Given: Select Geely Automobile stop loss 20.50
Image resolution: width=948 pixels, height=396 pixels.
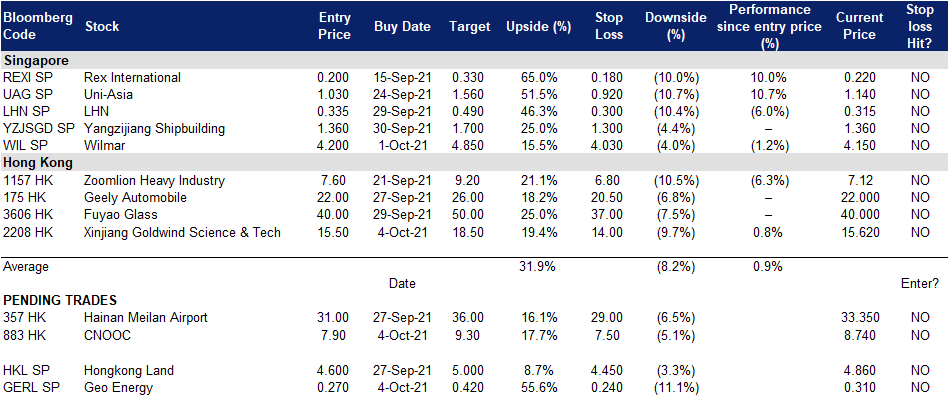Looking at the screenshot, I should [608, 198].
